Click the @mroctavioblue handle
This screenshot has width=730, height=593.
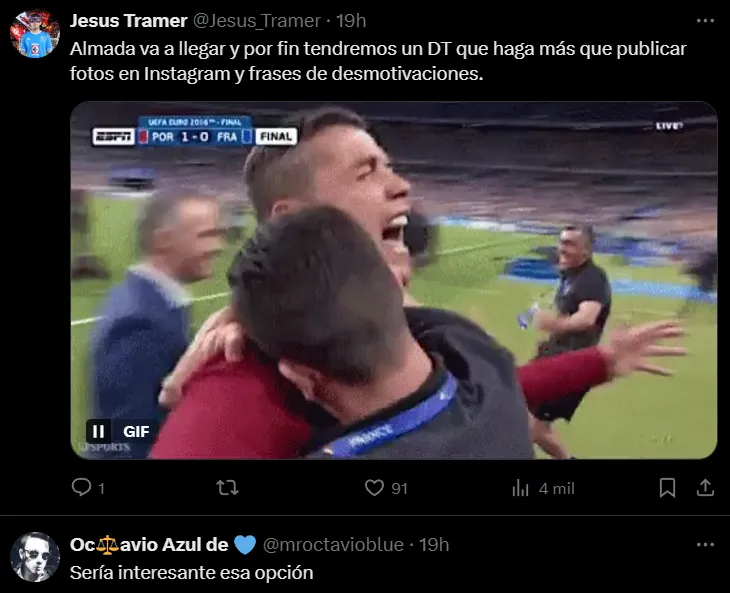pos(333,545)
